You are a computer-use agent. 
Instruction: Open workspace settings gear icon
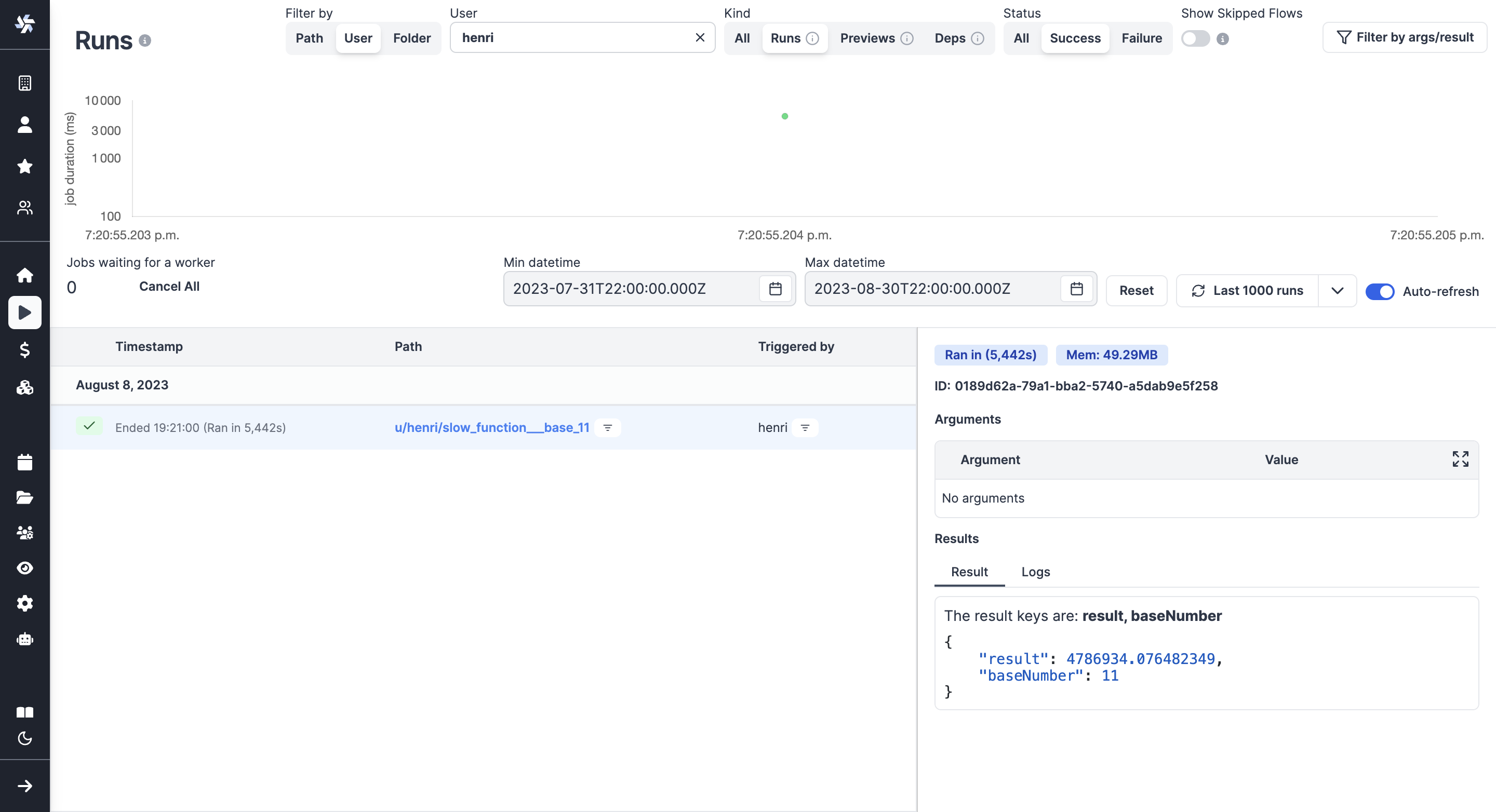tap(24, 603)
